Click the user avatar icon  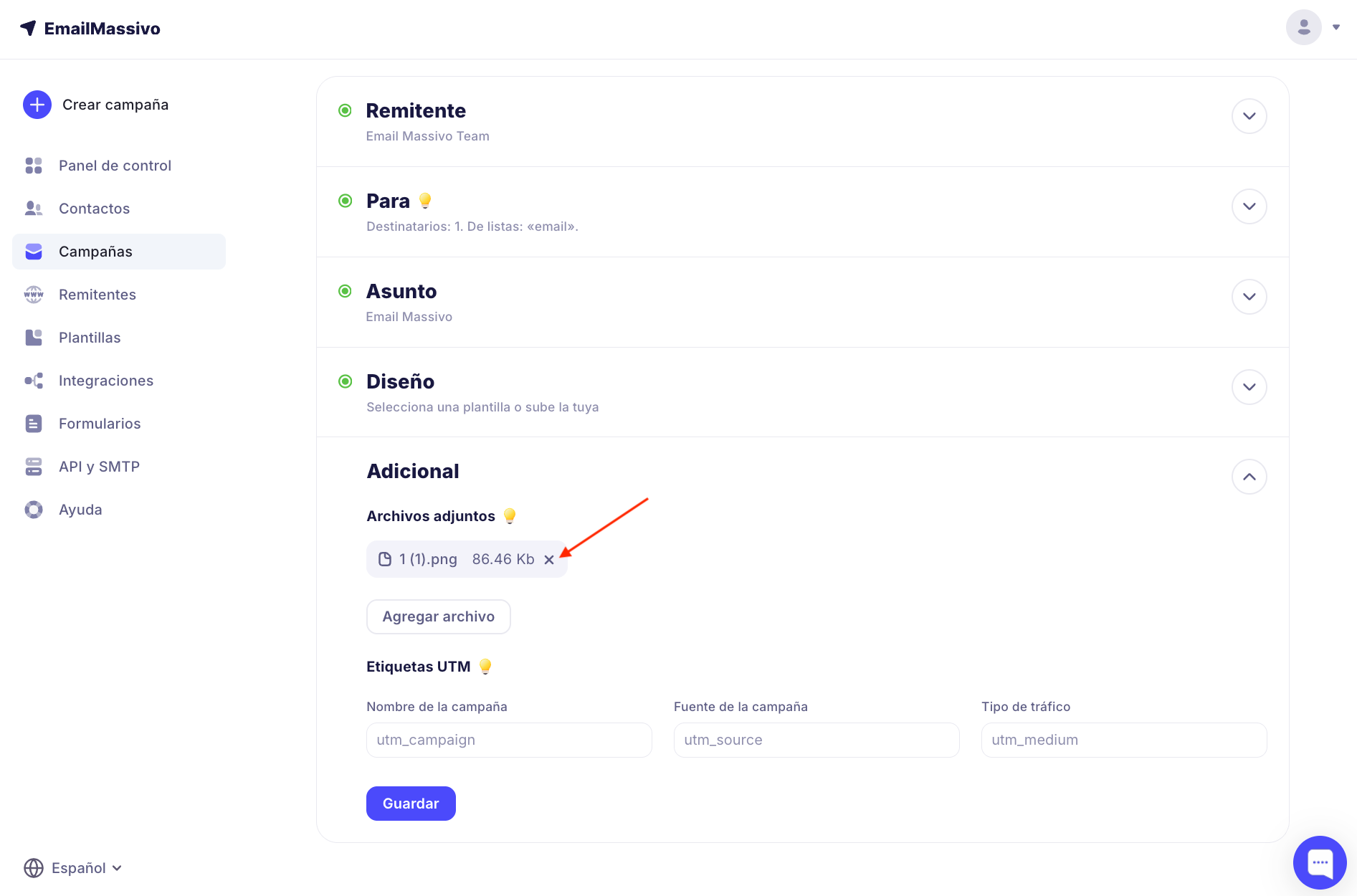pyautogui.click(x=1303, y=28)
